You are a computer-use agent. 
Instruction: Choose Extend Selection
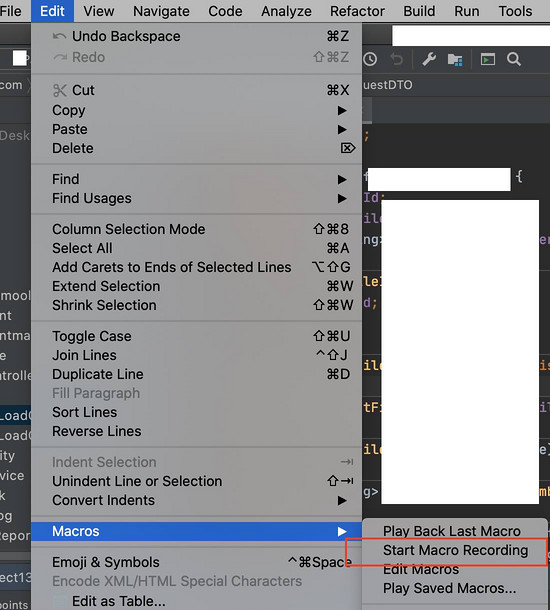point(196,286)
